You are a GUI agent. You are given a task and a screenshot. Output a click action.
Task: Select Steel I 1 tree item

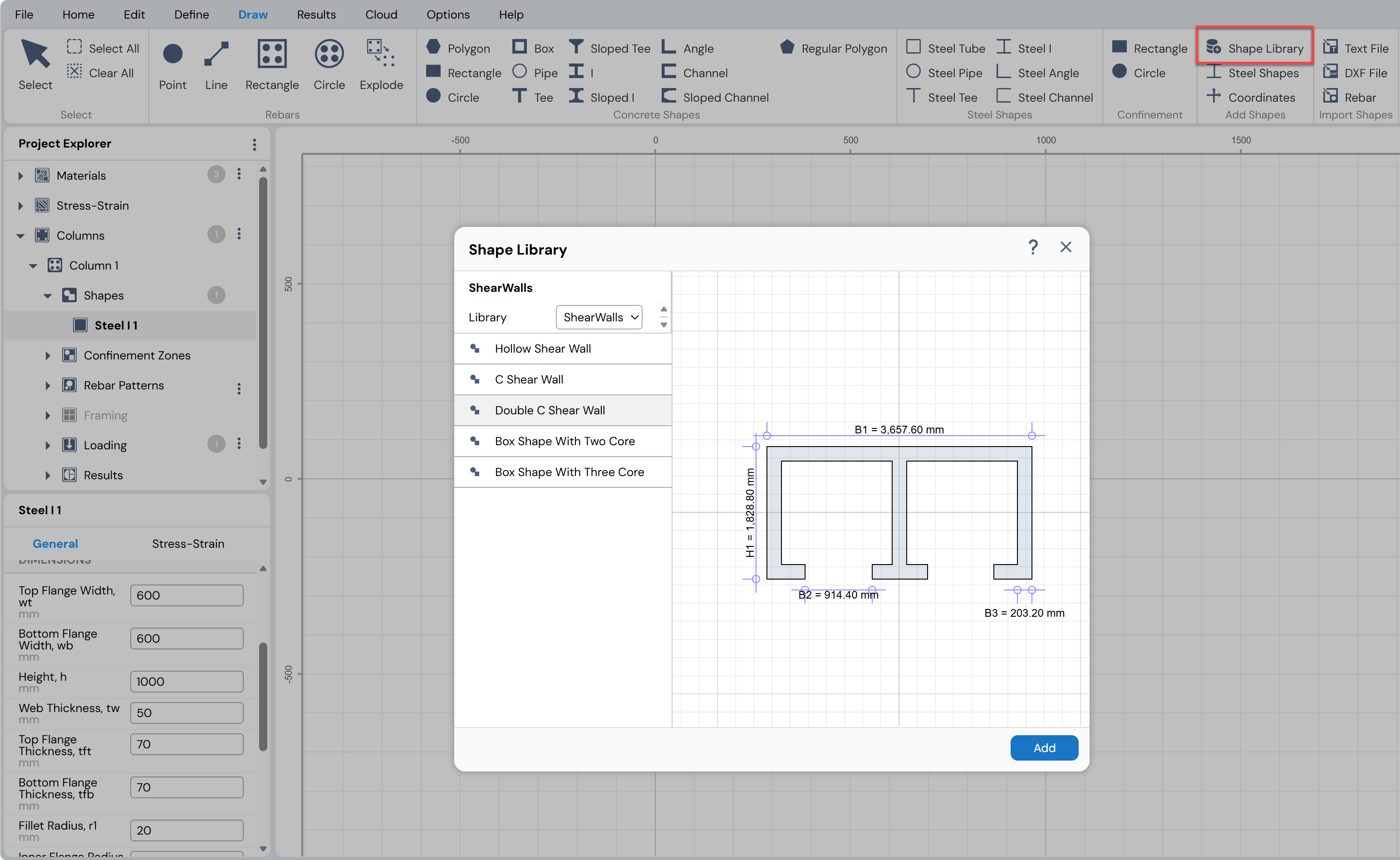tap(130, 325)
